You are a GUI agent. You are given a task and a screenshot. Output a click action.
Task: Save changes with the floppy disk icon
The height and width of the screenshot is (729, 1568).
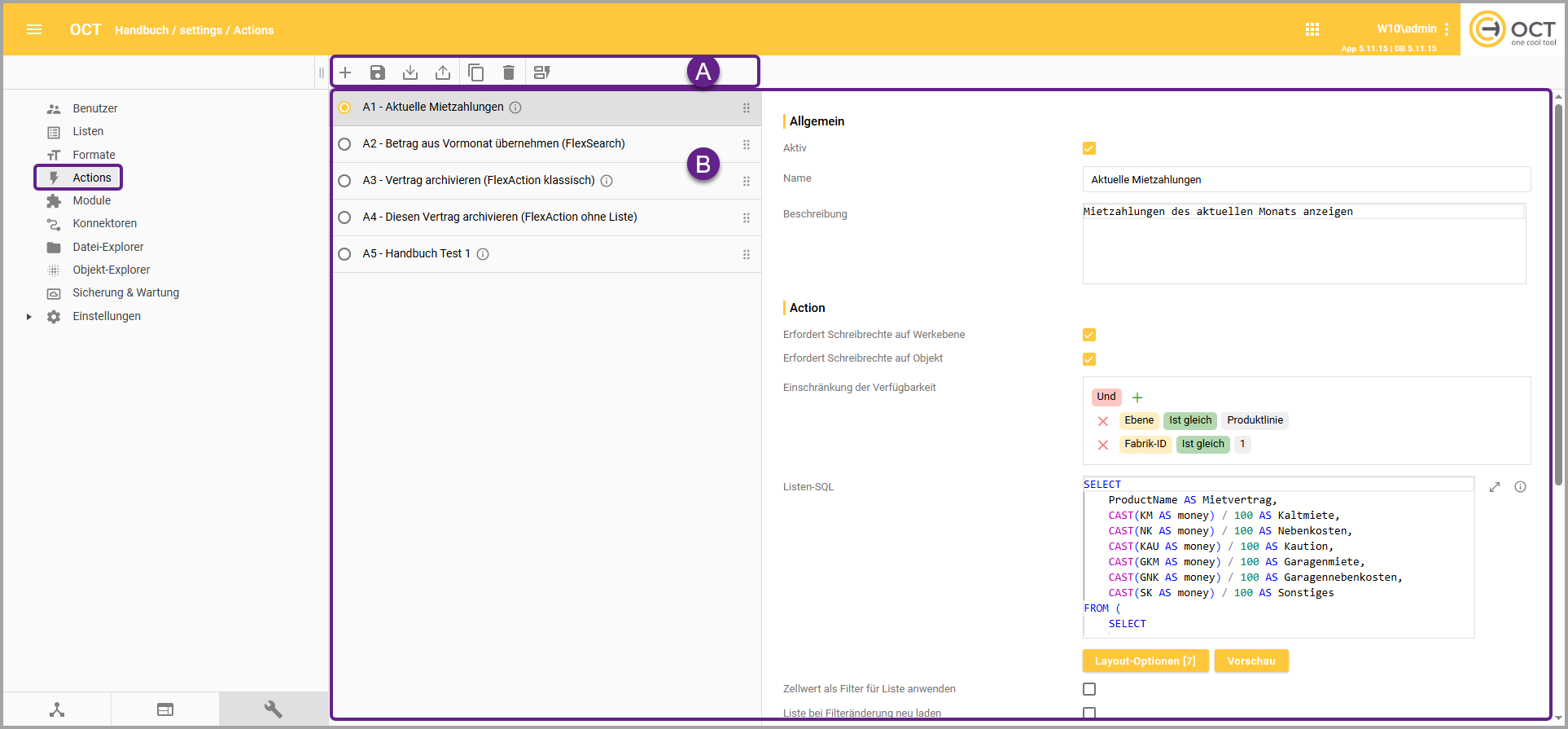point(378,72)
